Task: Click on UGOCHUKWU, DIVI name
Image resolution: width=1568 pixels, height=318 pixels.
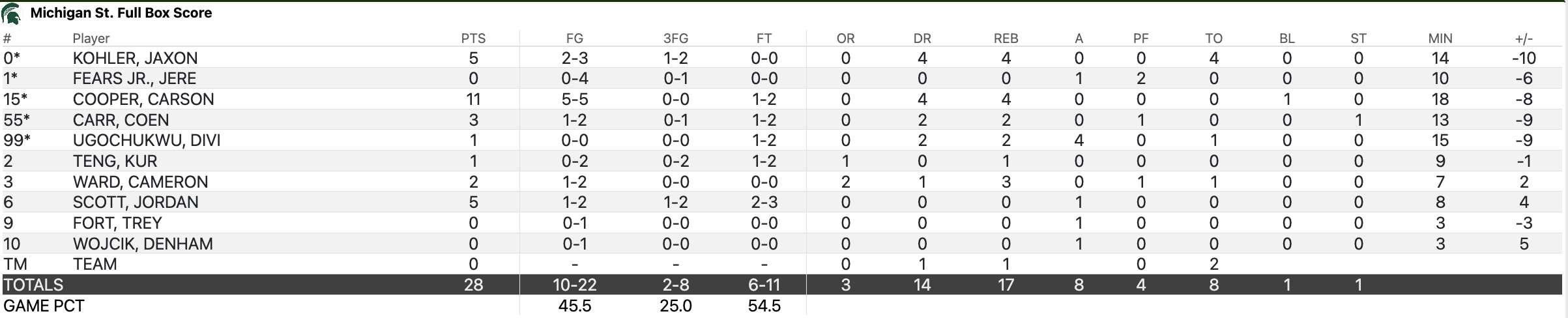Action: coord(147,141)
